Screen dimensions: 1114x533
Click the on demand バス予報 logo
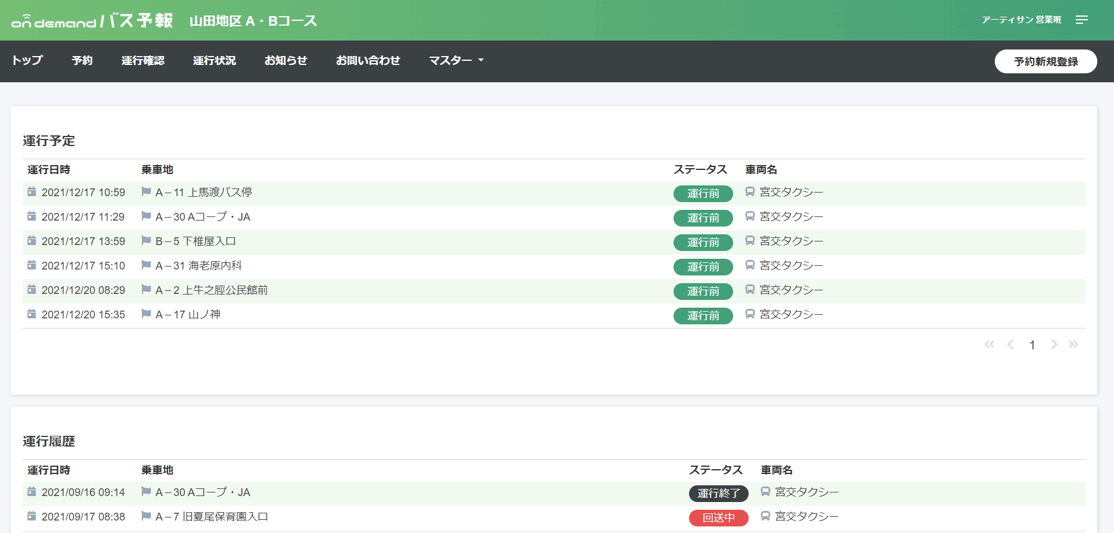(x=92, y=21)
